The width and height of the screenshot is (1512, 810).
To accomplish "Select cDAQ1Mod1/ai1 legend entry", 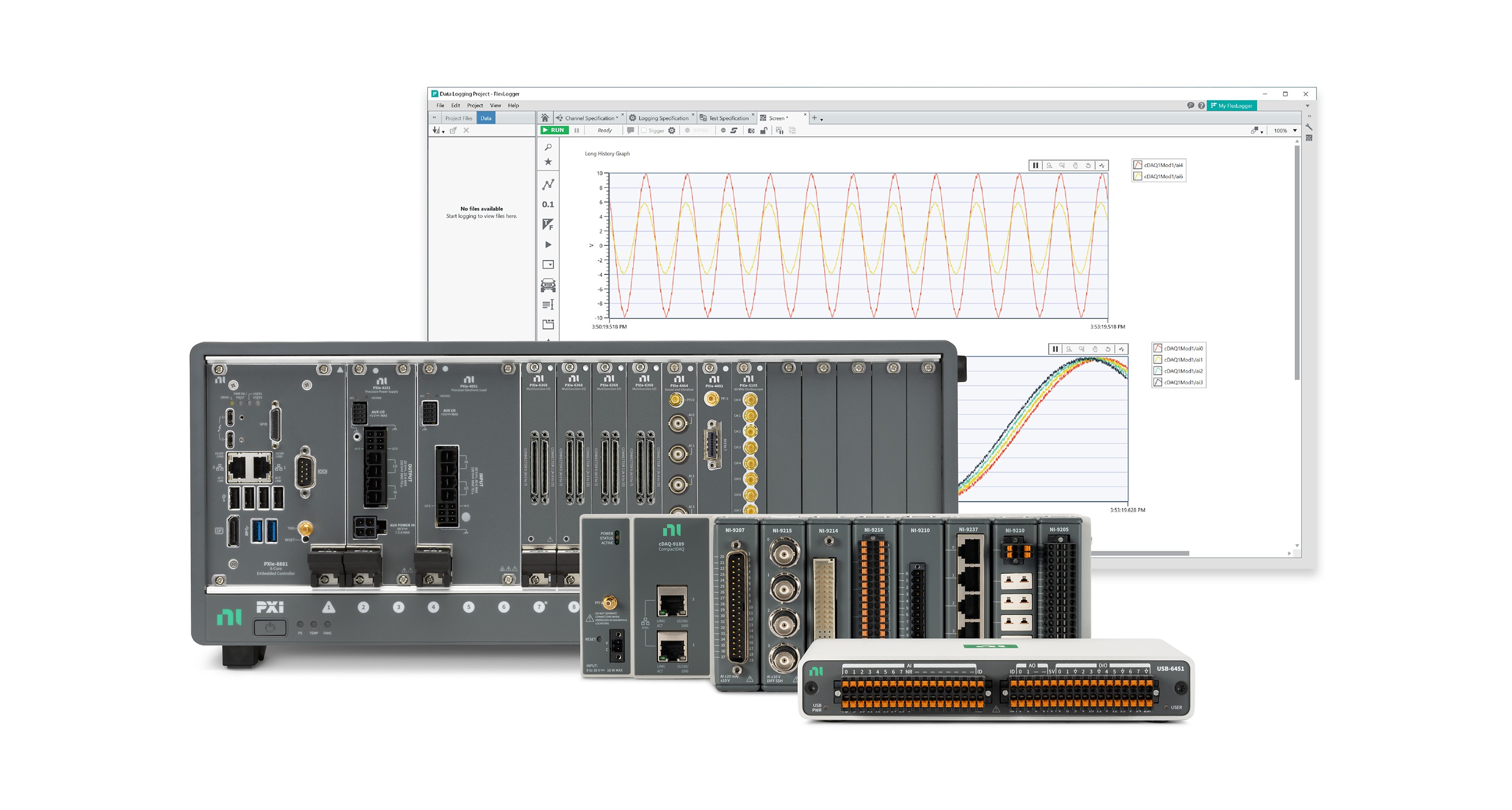I will pyautogui.click(x=1178, y=359).
